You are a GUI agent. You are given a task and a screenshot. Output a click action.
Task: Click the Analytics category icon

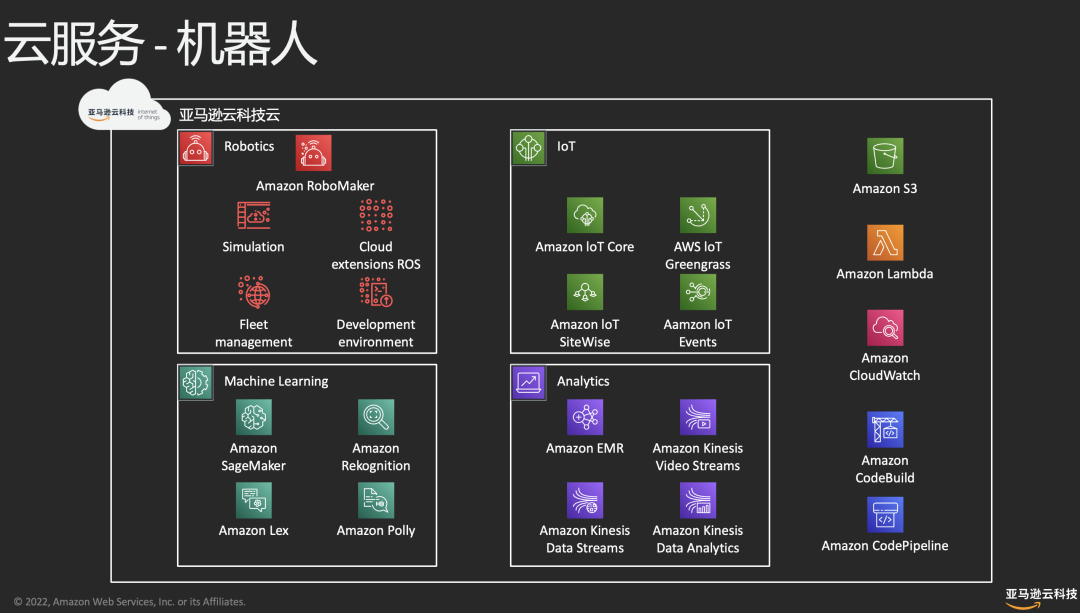[529, 382]
